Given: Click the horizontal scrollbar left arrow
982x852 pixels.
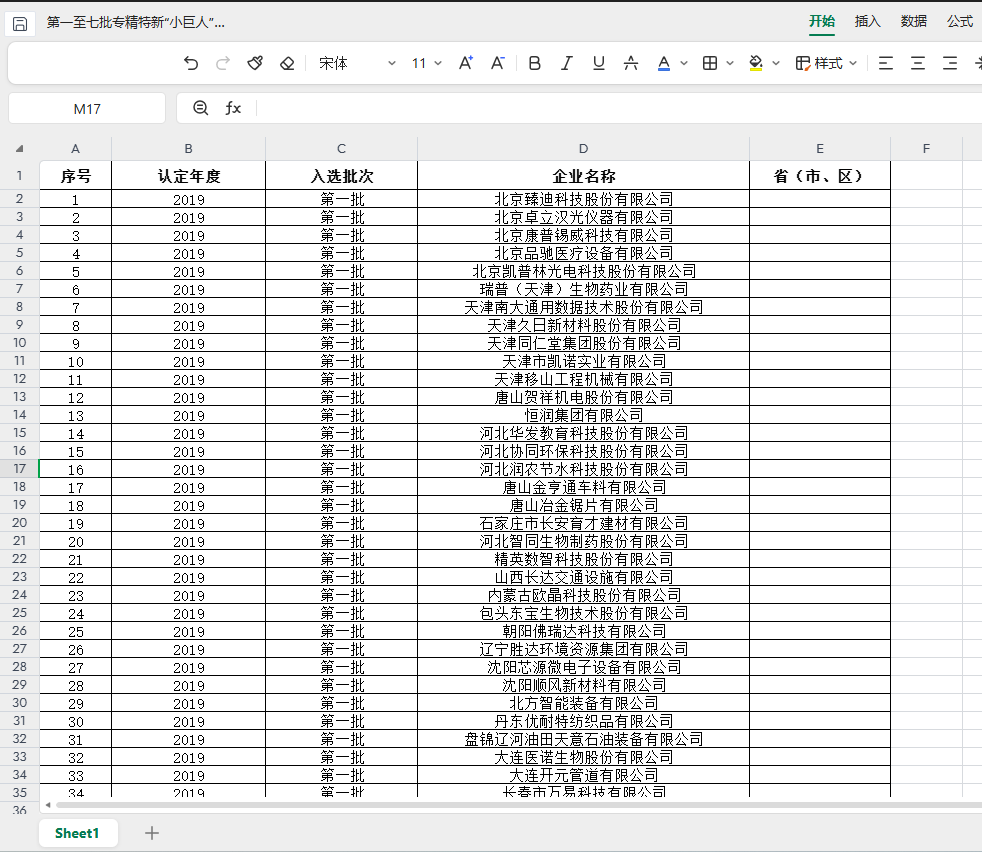Looking at the screenshot, I should (48, 805).
